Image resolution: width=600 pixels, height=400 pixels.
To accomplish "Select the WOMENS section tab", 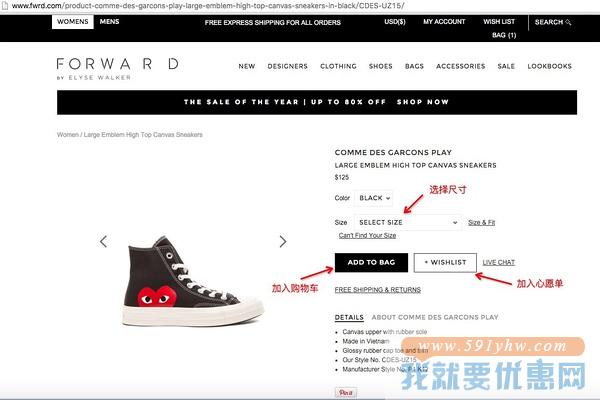I will tap(73, 22).
